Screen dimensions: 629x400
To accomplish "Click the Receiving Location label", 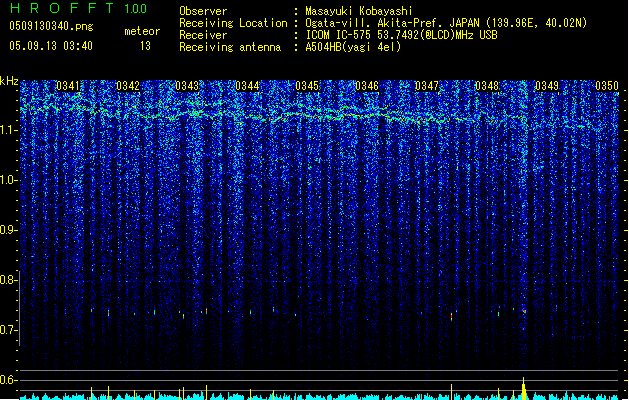I will 233,23.
